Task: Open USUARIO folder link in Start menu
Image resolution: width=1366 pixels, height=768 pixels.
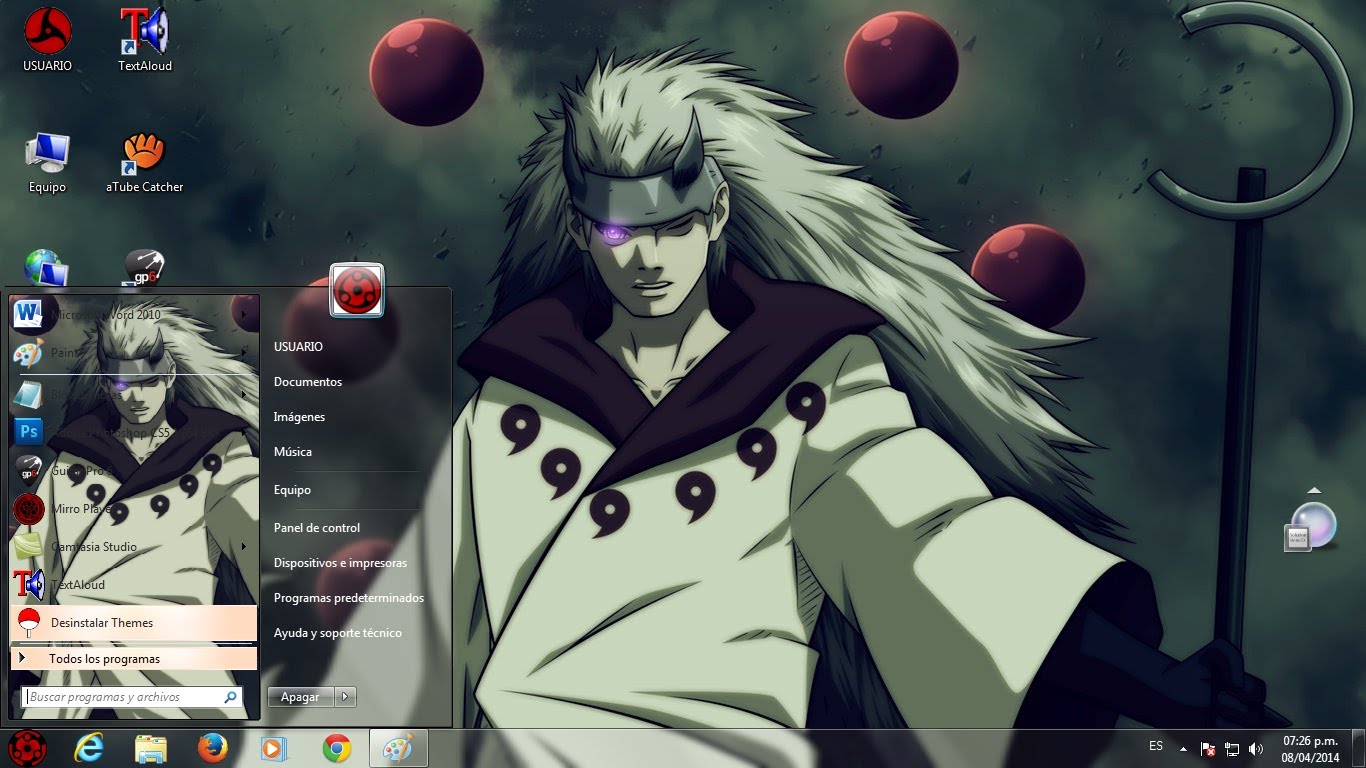Action: (298, 347)
